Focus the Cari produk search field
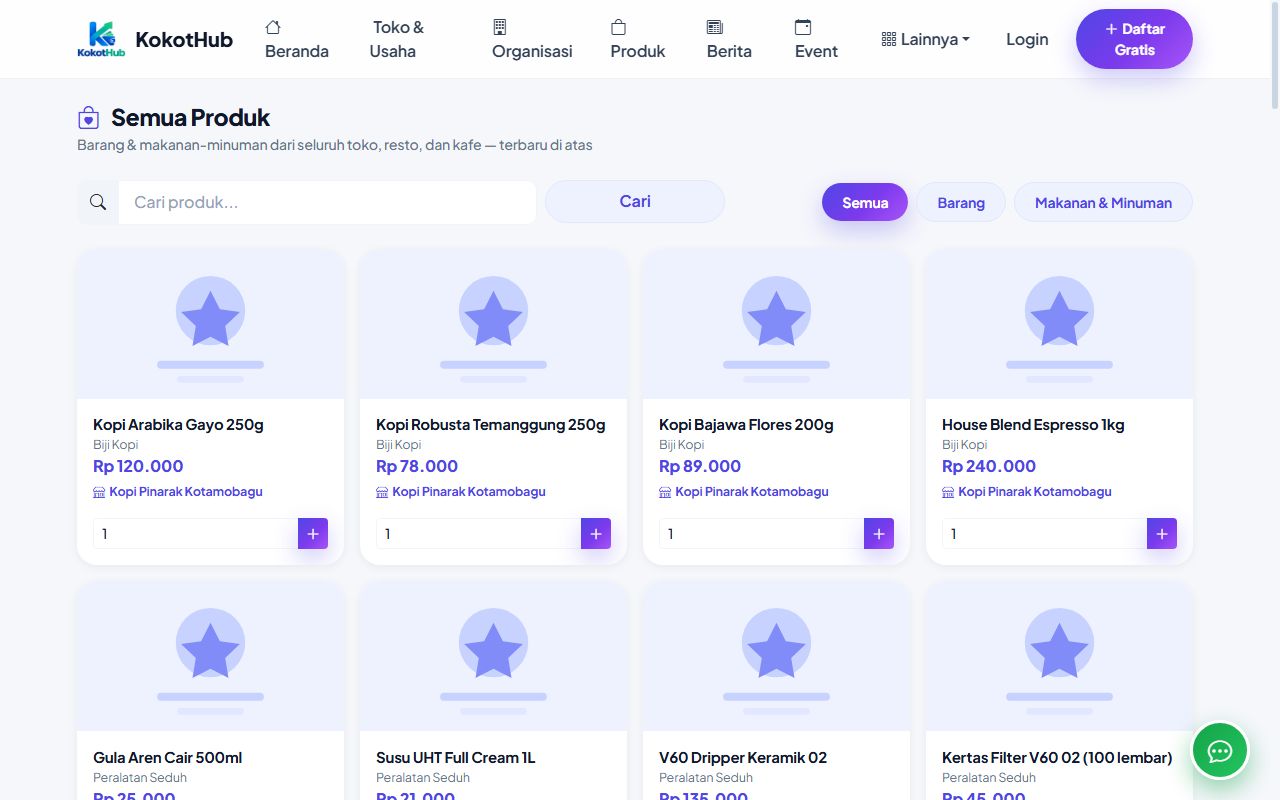 (327, 202)
